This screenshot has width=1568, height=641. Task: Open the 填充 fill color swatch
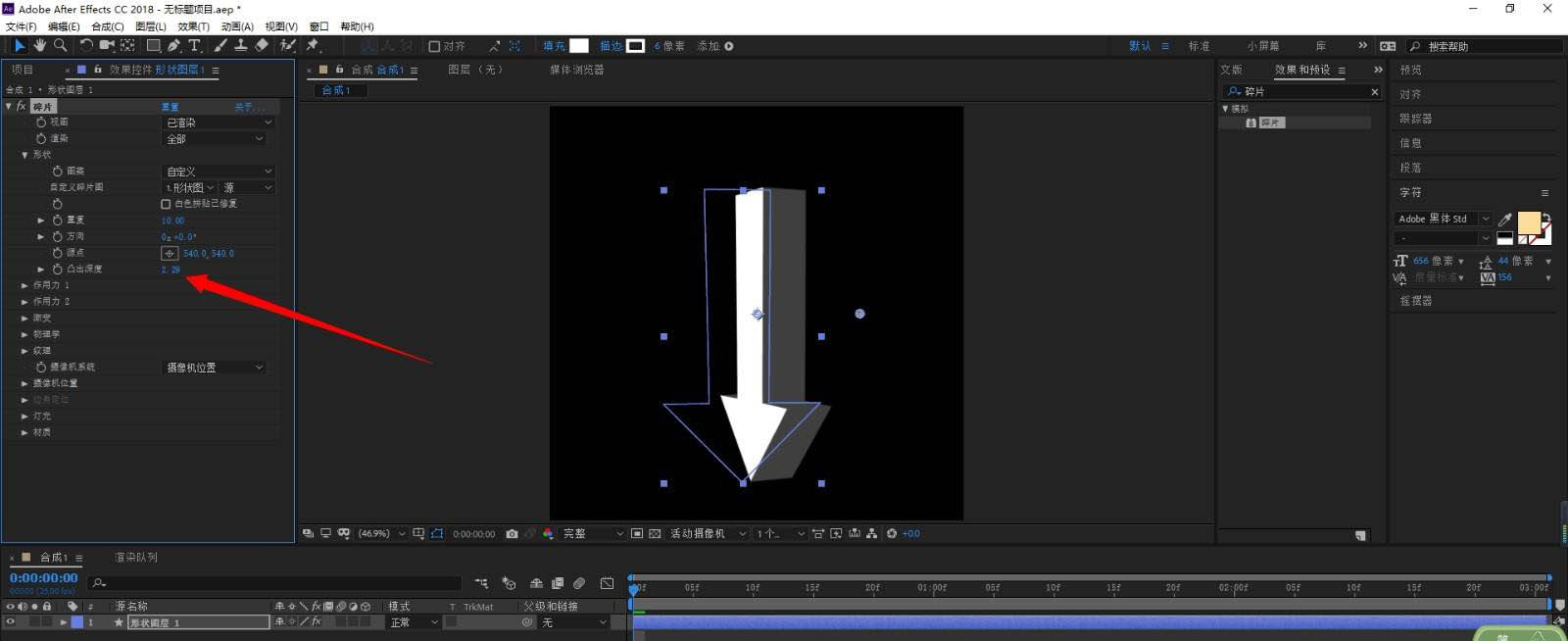click(x=579, y=46)
